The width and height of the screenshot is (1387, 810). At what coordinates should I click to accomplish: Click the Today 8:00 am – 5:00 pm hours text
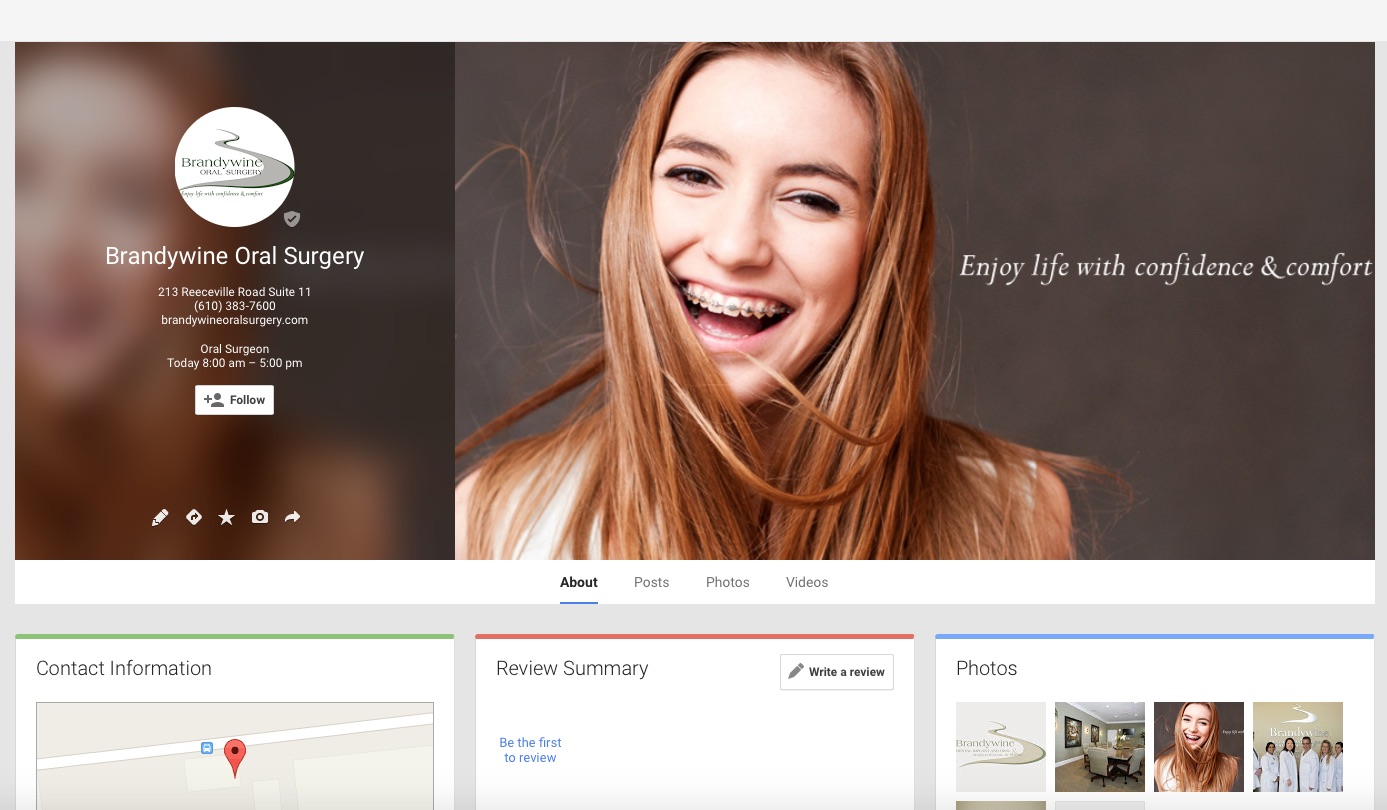(x=235, y=363)
